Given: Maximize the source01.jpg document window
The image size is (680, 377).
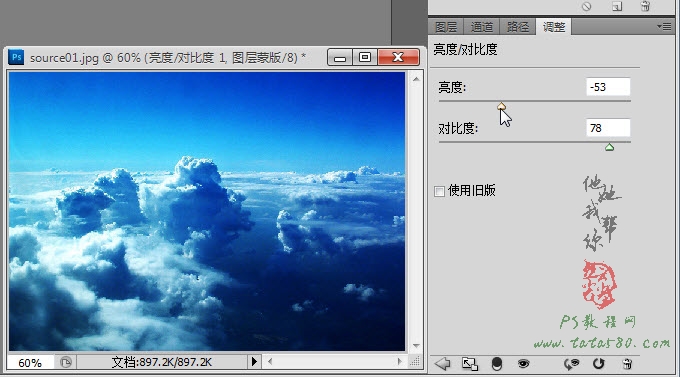Looking at the screenshot, I should pyautogui.click(x=365, y=57).
